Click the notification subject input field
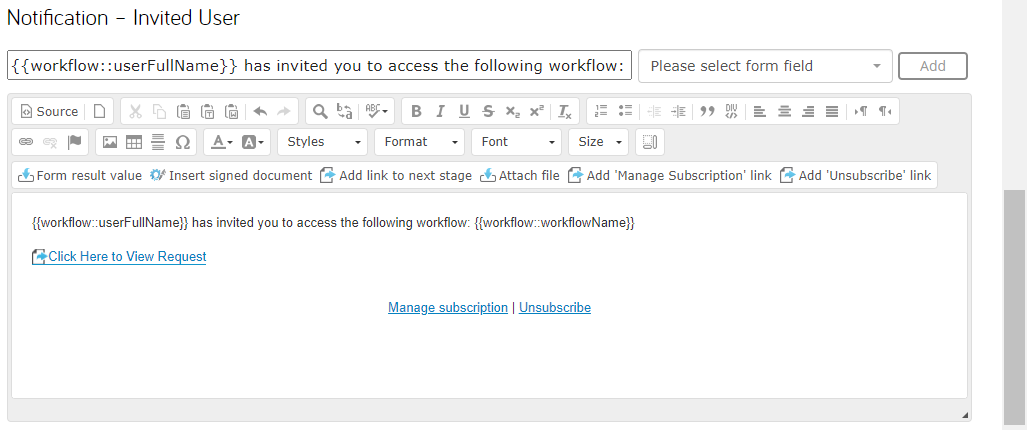Screen dimensions: 1029x430 click(x=319, y=66)
